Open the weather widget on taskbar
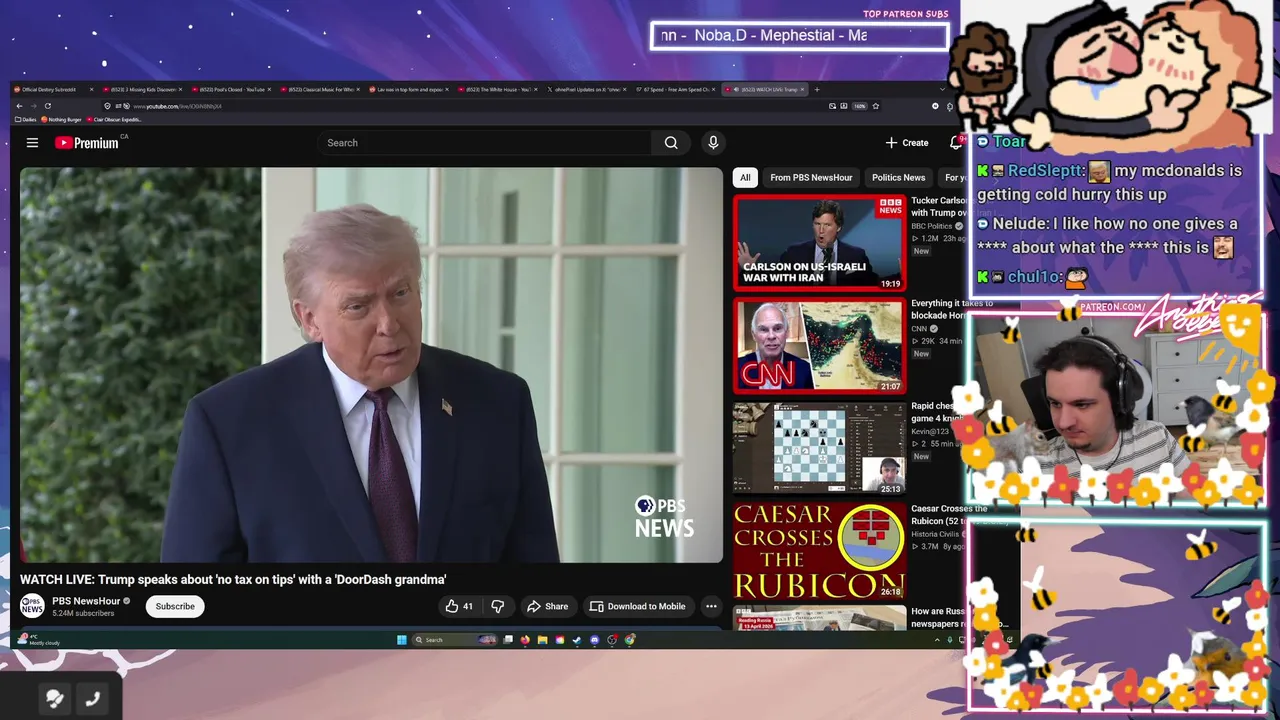 click(37, 640)
